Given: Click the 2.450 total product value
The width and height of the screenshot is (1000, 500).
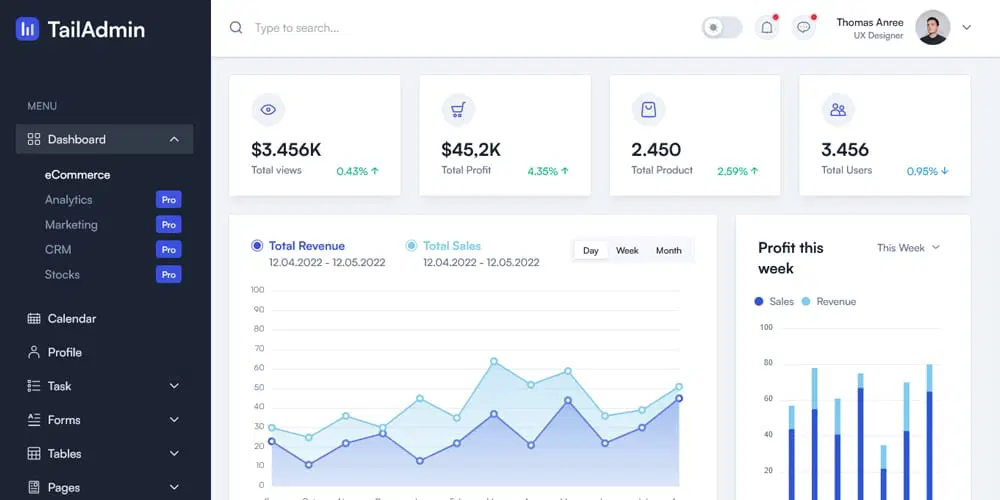Looking at the screenshot, I should pyautogui.click(x=656, y=150).
